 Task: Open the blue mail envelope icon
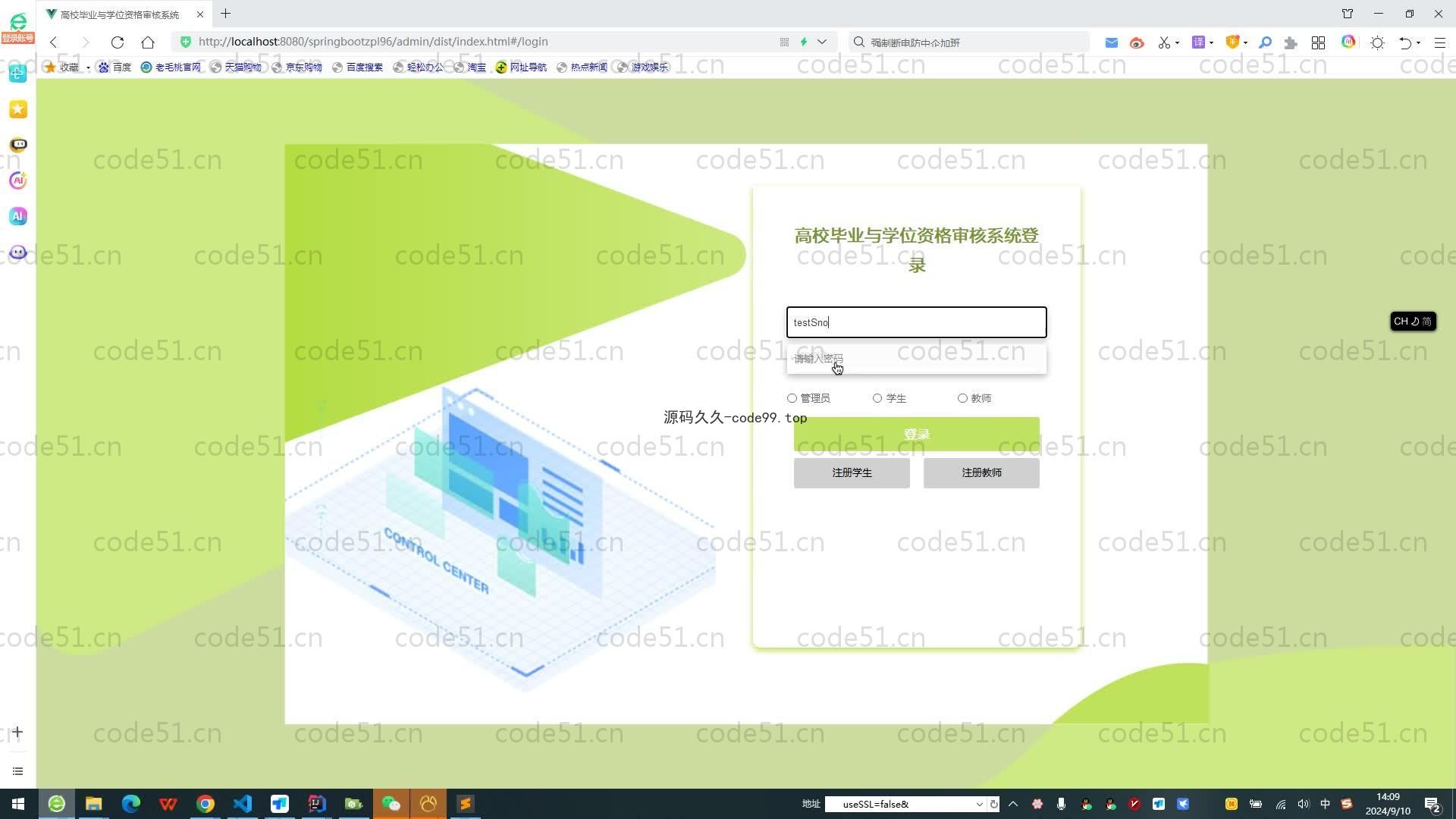1111,42
